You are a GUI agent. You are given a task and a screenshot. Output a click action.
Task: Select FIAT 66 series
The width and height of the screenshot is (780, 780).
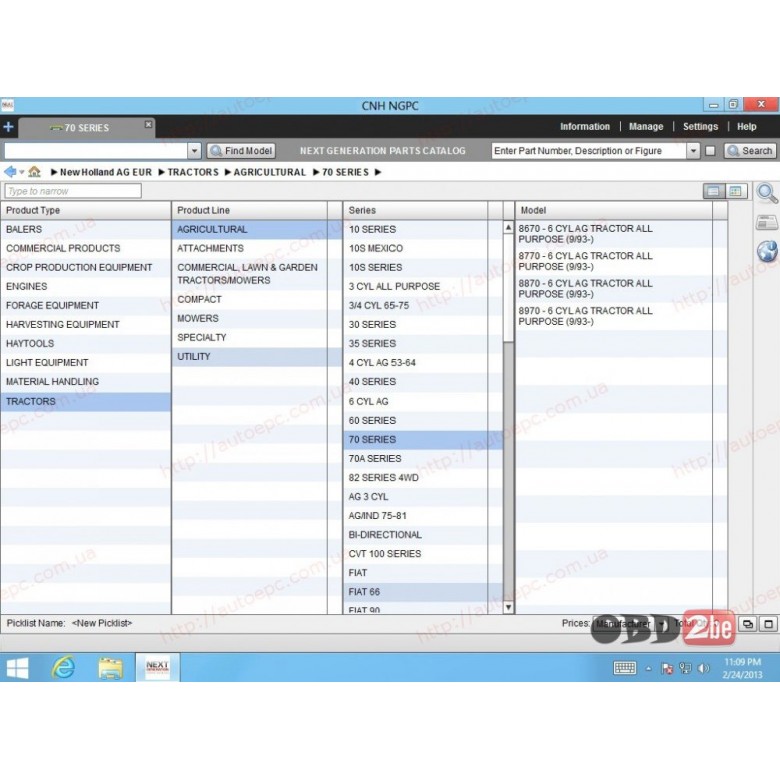point(423,592)
